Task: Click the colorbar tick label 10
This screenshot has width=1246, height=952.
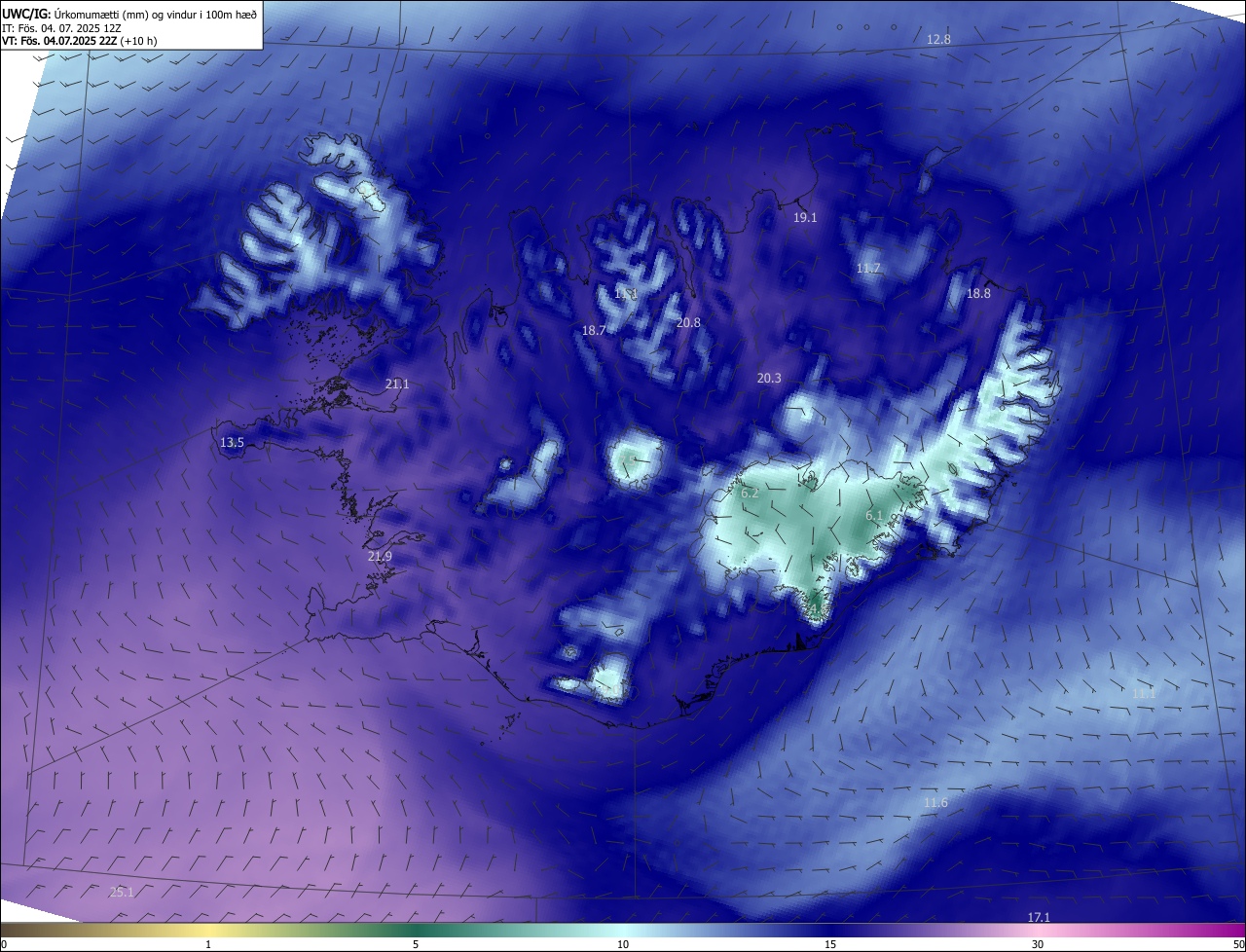Action: point(623,945)
